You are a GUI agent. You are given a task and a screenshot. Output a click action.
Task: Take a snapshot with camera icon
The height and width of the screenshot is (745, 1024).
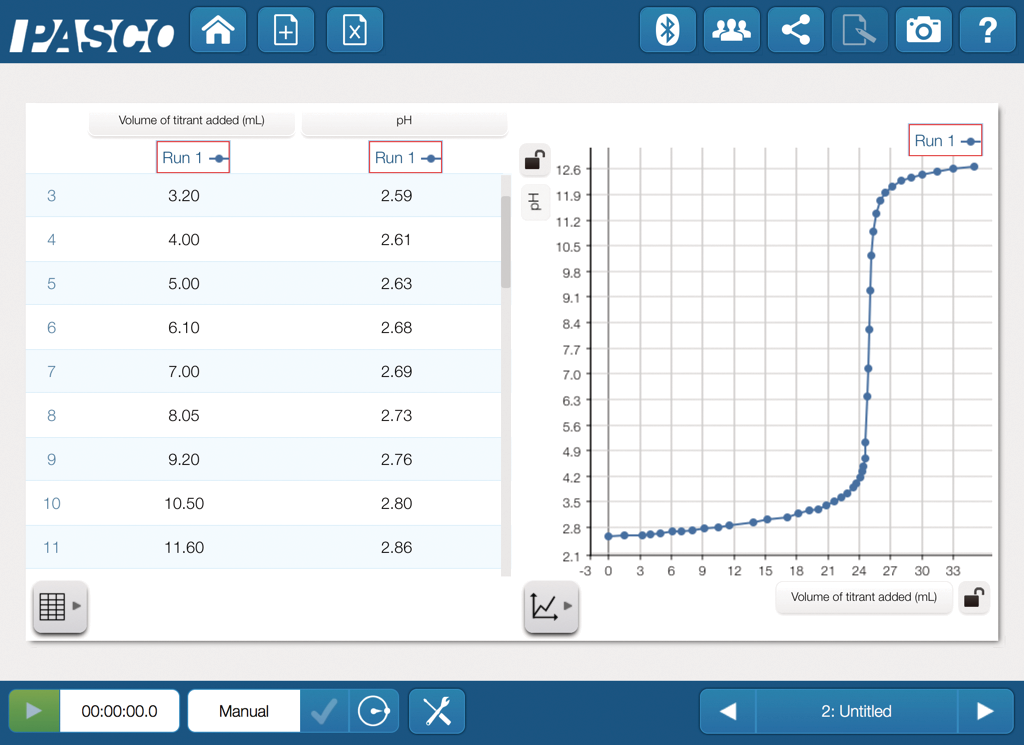[x=923, y=31]
